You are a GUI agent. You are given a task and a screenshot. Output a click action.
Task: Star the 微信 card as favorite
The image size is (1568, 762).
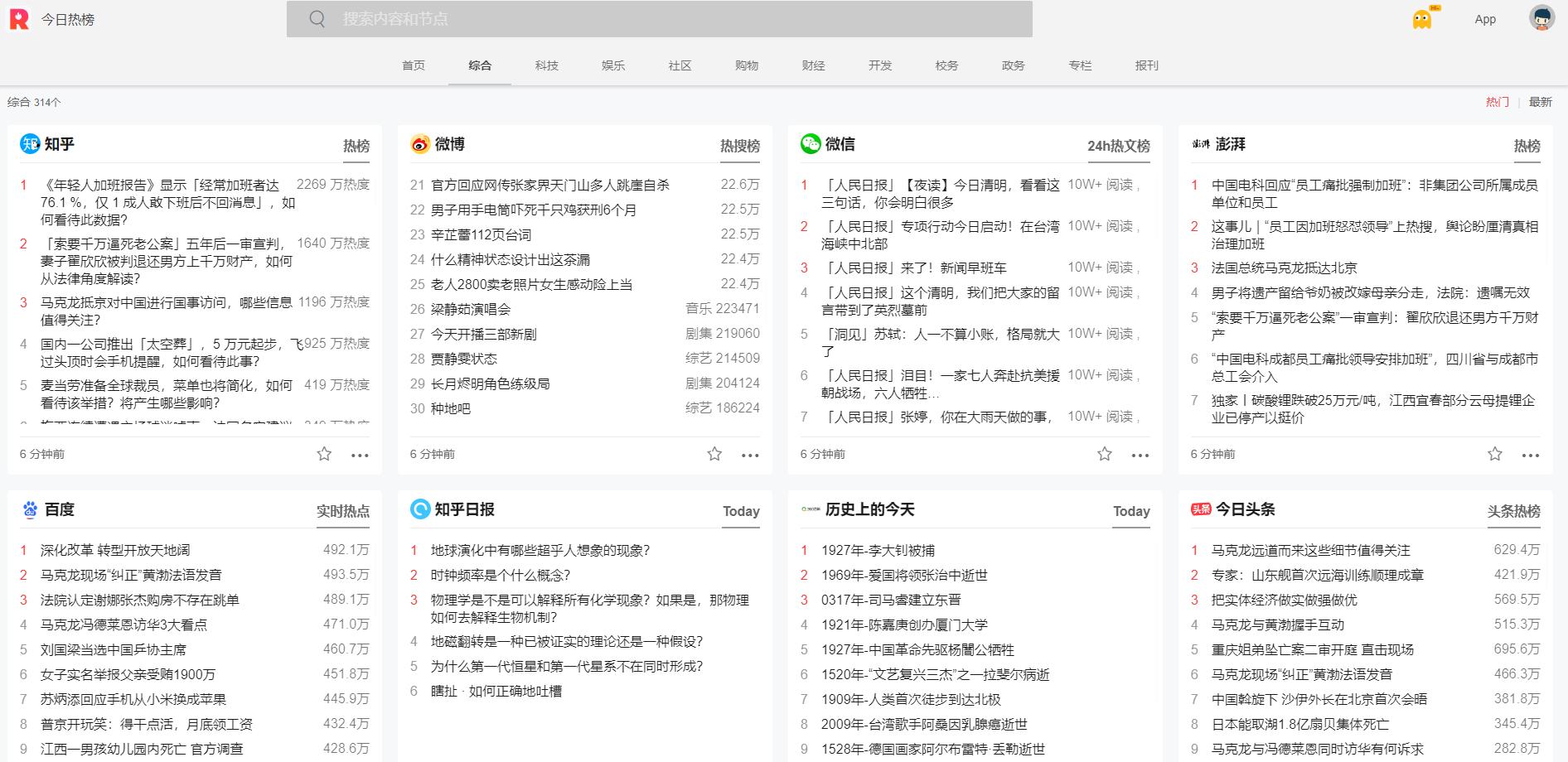[1105, 454]
